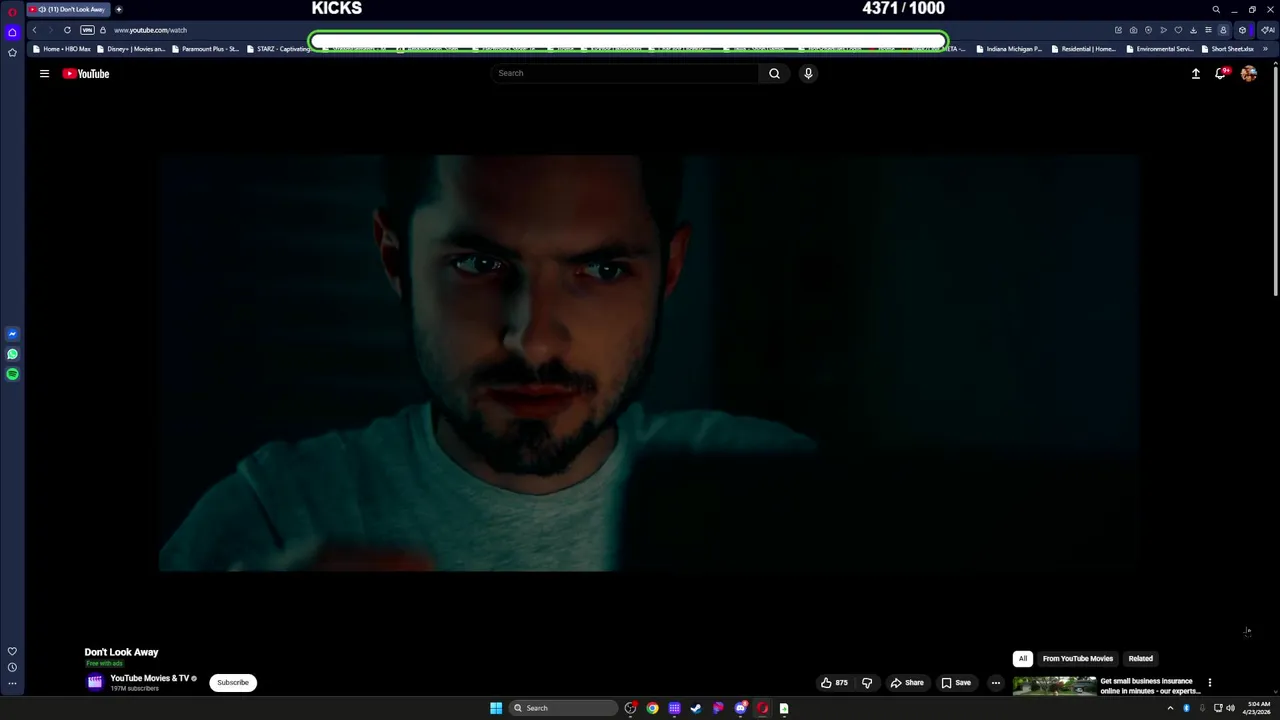
Task: Open the Opera easy setup sliders icon
Action: pyautogui.click(x=1208, y=30)
